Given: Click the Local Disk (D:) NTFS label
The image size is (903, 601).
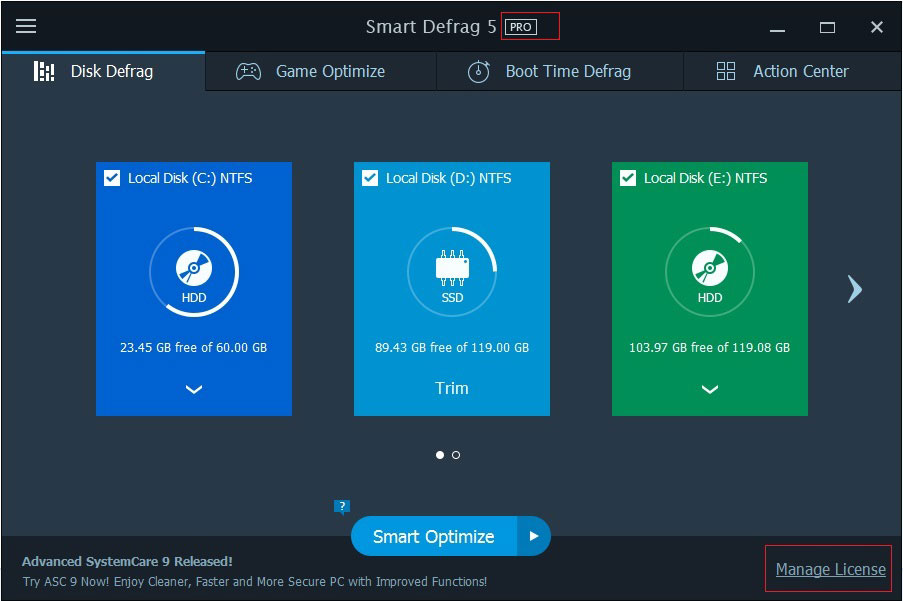Looking at the screenshot, I should (449, 178).
